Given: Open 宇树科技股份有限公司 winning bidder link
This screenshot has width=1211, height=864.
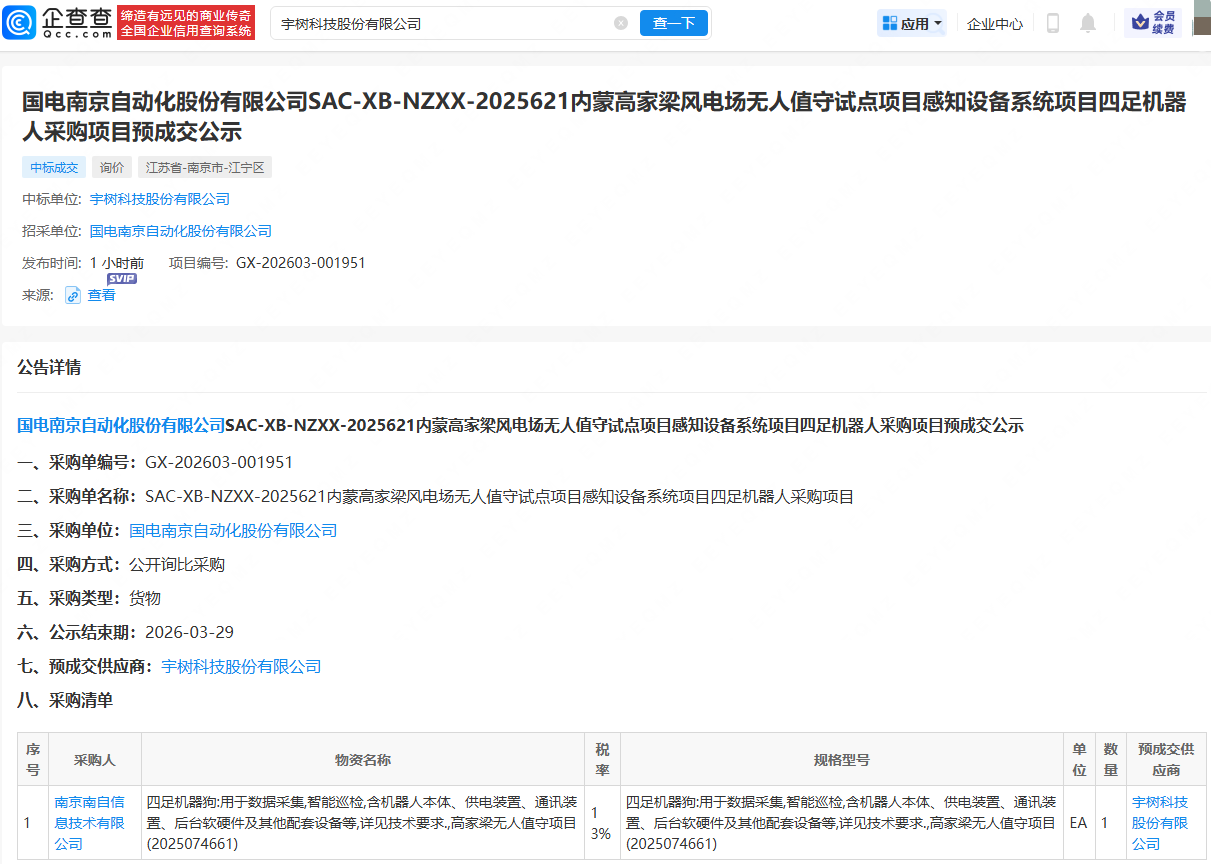Looking at the screenshot, I should (159, 199).
